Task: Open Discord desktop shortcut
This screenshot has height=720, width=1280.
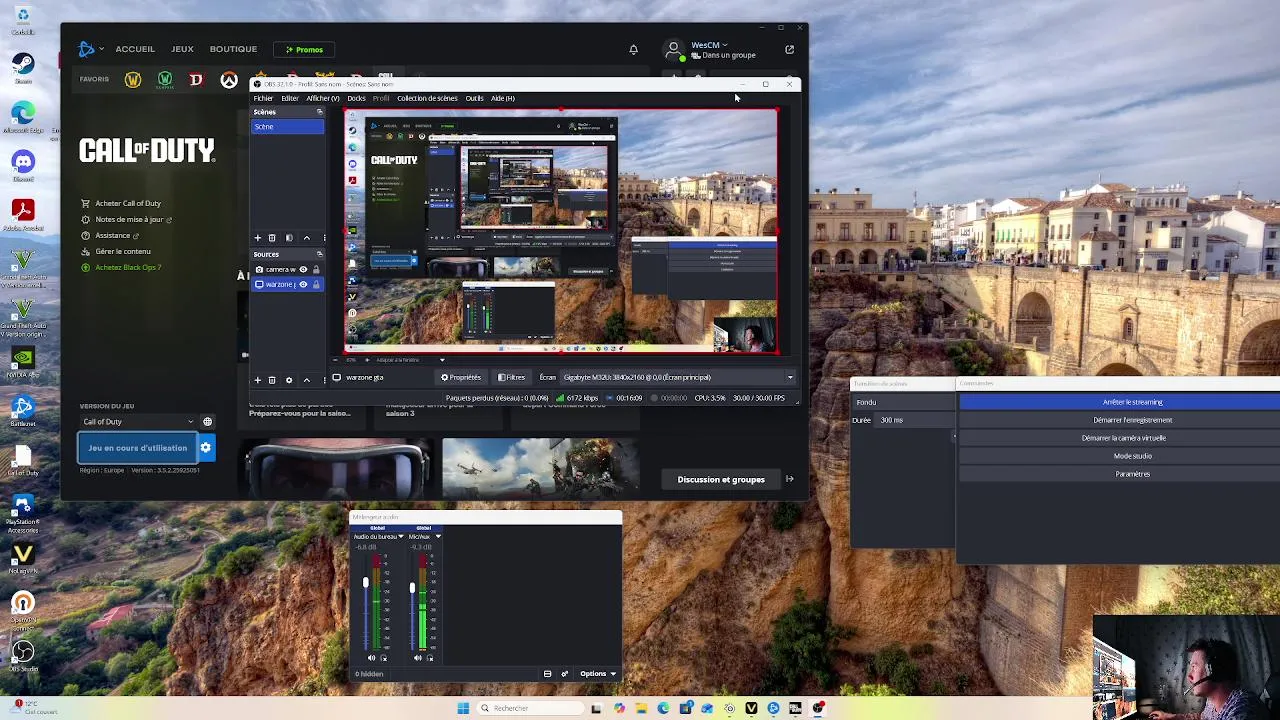Action: coord(22,165)
